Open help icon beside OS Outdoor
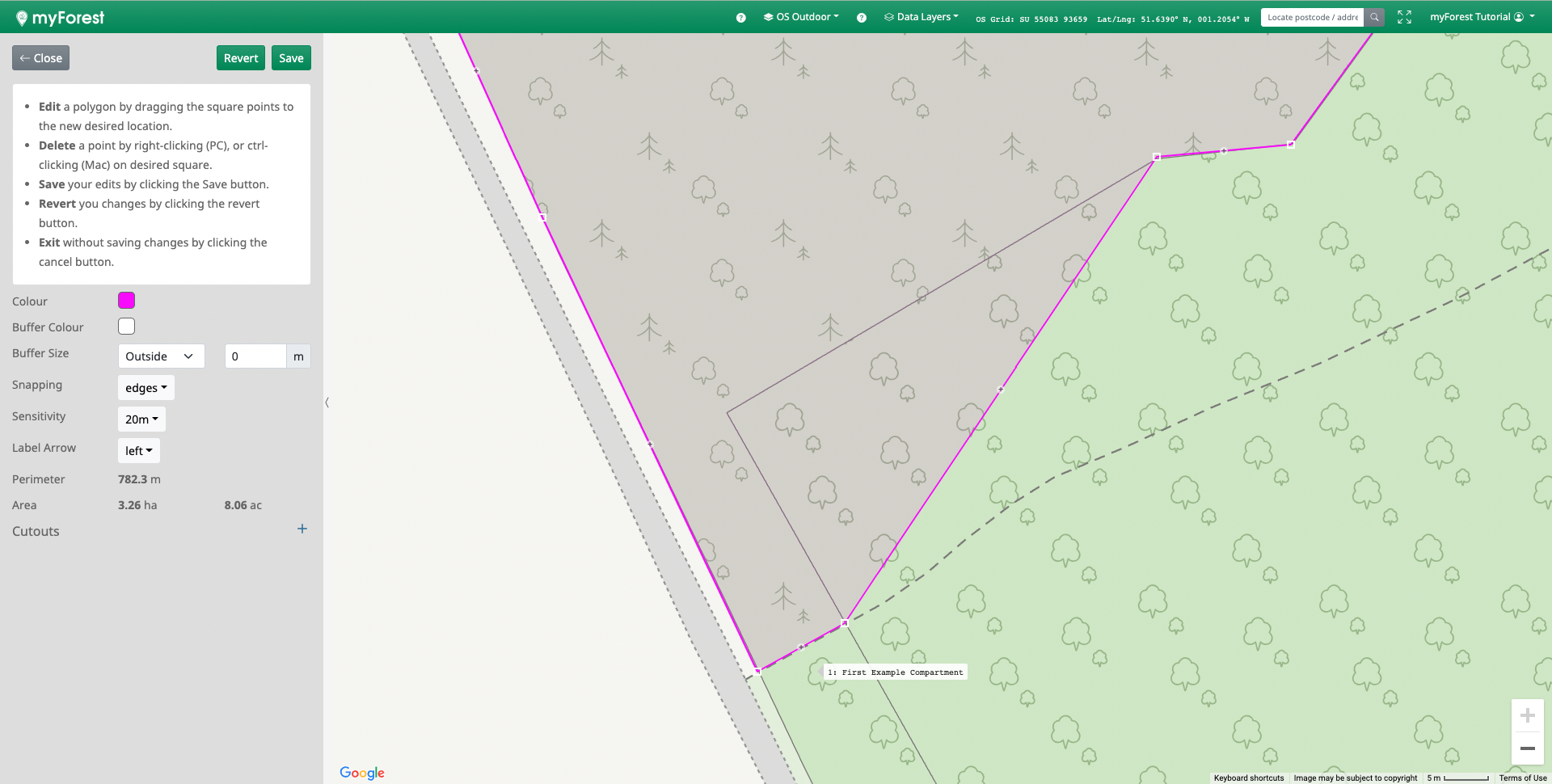This screenshot has height=784, width=1552. pos(740,18)
